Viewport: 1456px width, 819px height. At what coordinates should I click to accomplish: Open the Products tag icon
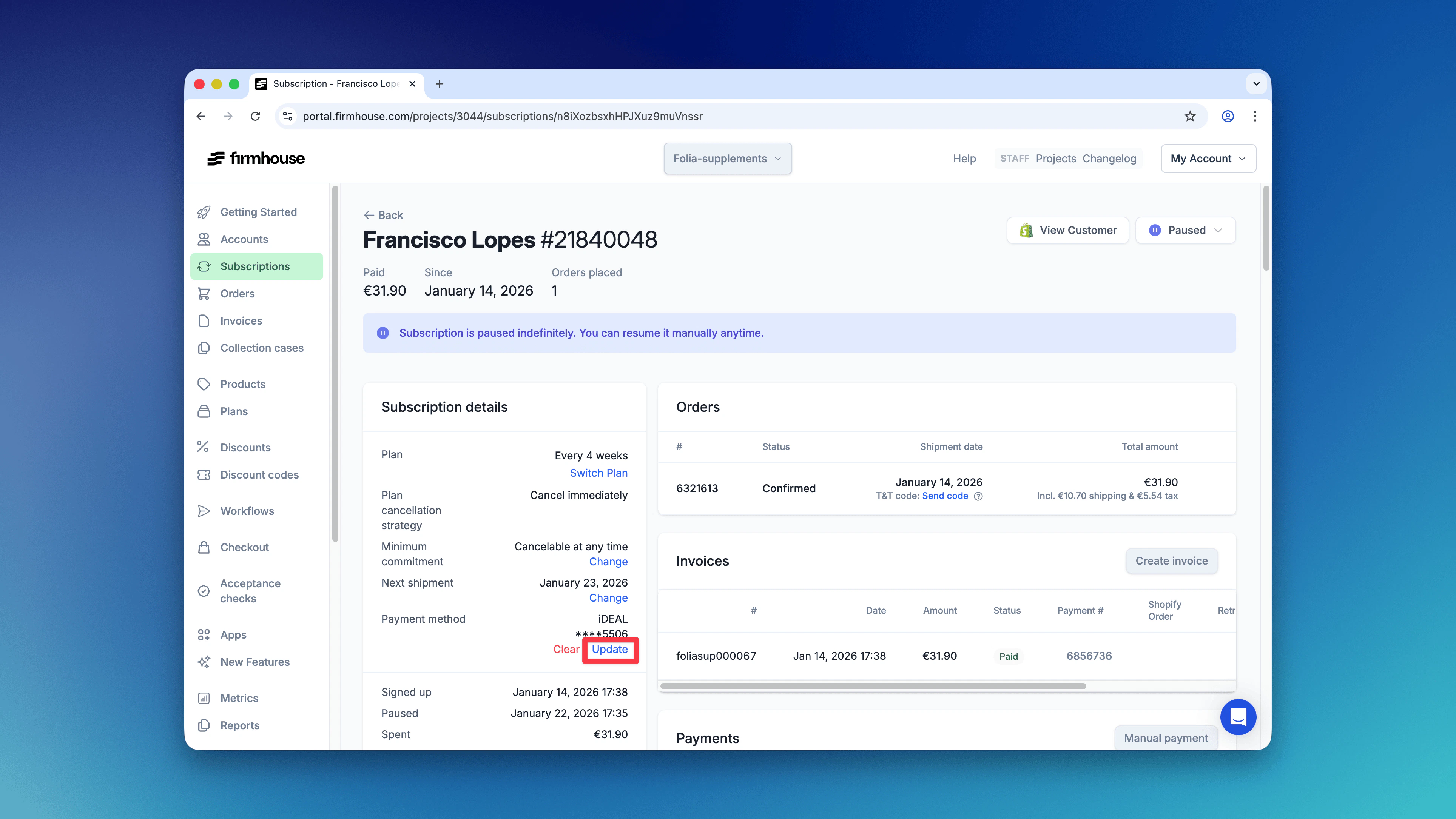(x=205, y=383)
